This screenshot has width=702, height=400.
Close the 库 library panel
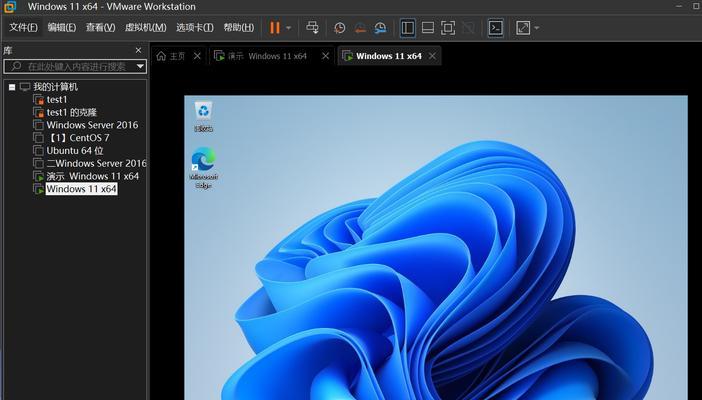[x=138, y=50]
